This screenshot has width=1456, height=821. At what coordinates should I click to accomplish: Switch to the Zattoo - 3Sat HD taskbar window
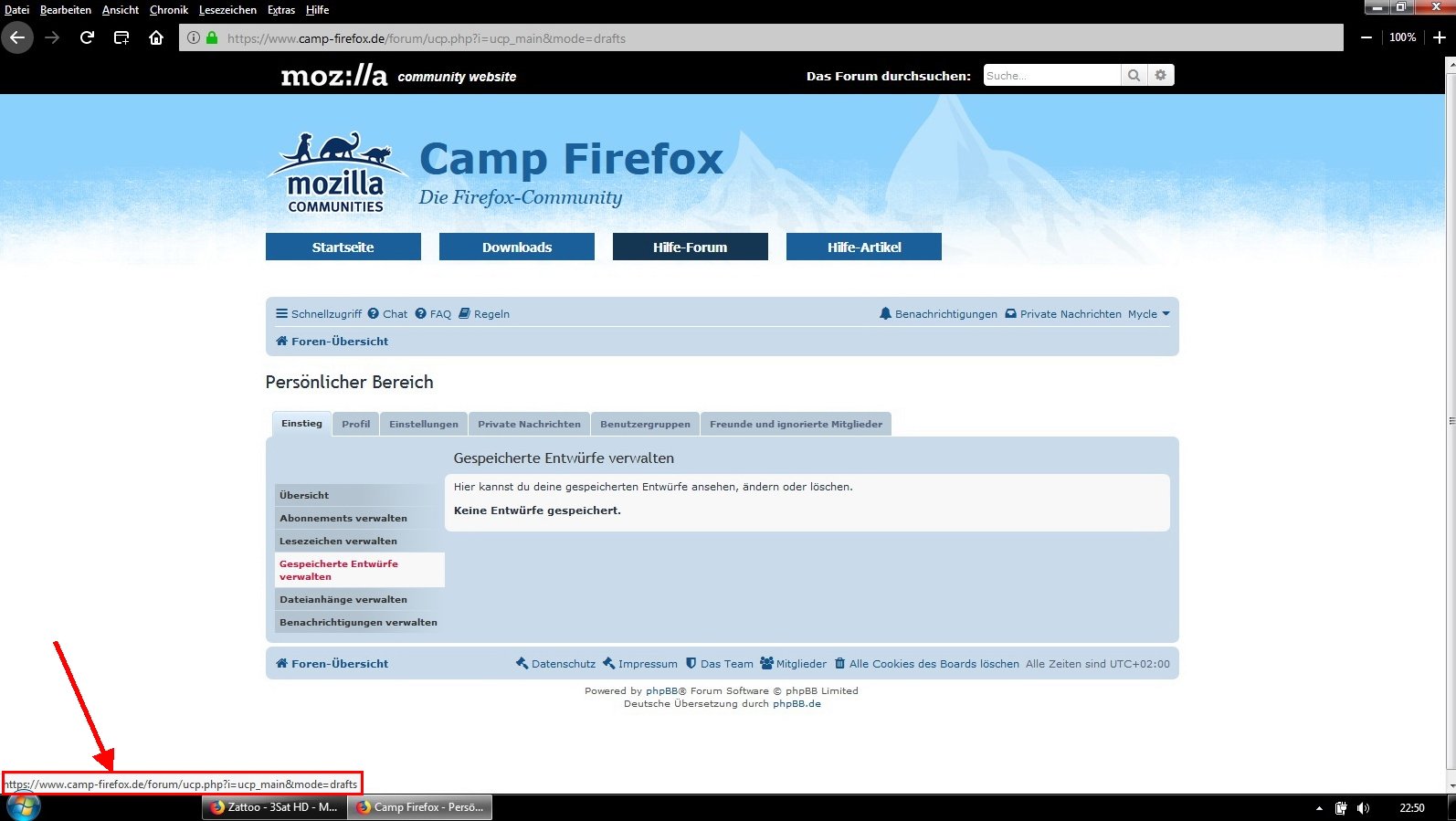tap(275, 807)
